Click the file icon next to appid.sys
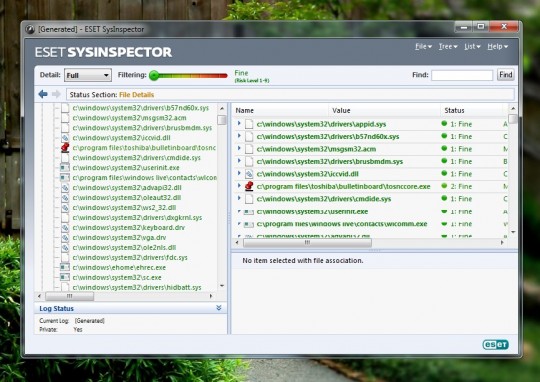Screen dimensions: 540x382 [249, 124]
